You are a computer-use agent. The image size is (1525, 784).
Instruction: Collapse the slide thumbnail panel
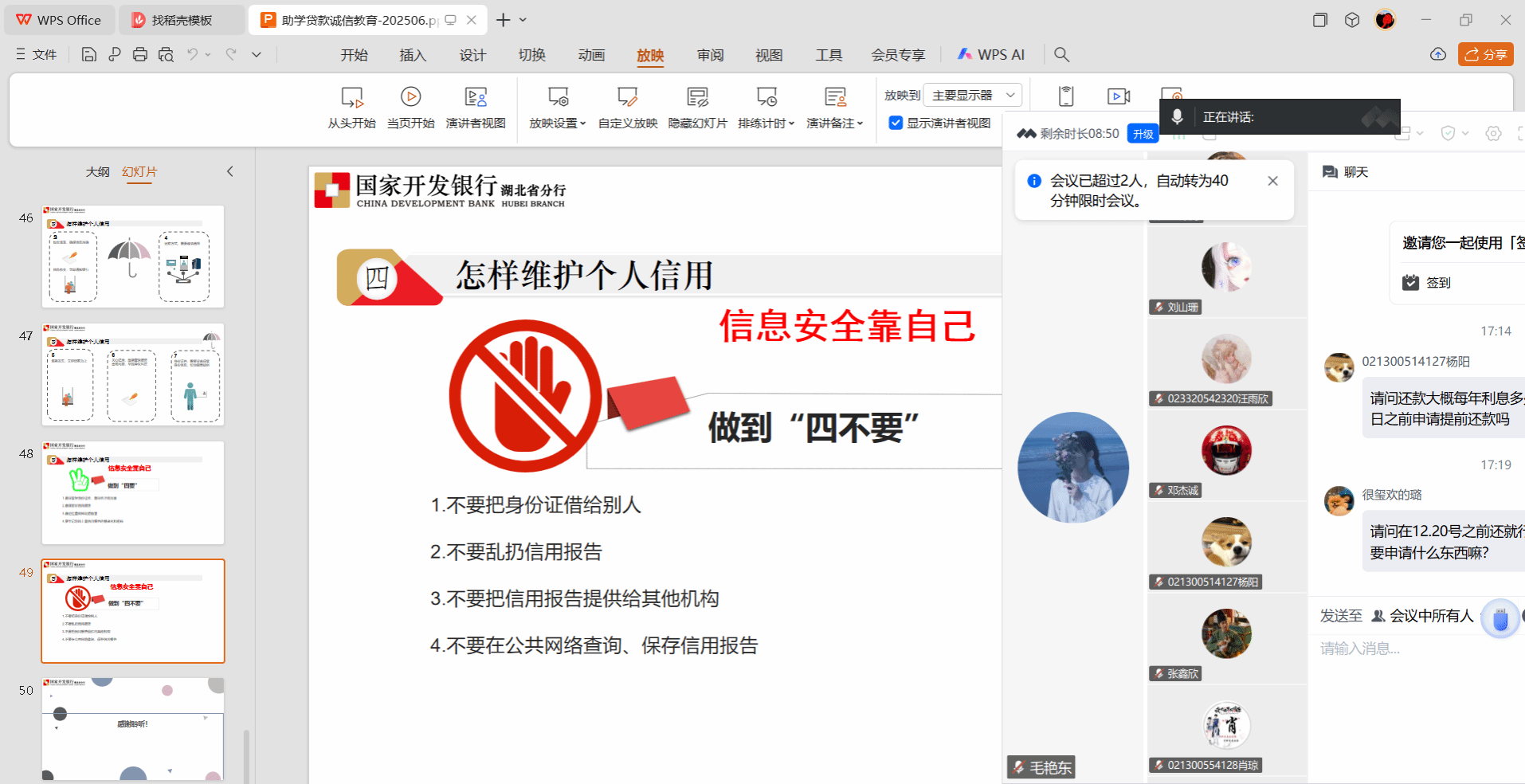tap(230, 171)
